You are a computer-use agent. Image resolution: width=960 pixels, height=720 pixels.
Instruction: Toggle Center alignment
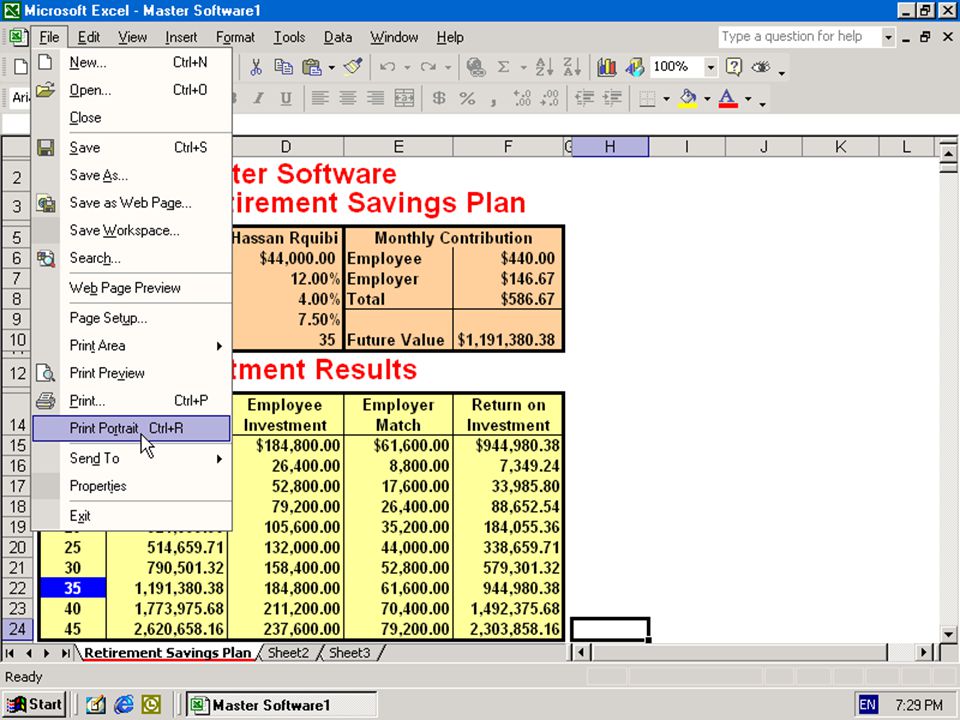[348, 98]
